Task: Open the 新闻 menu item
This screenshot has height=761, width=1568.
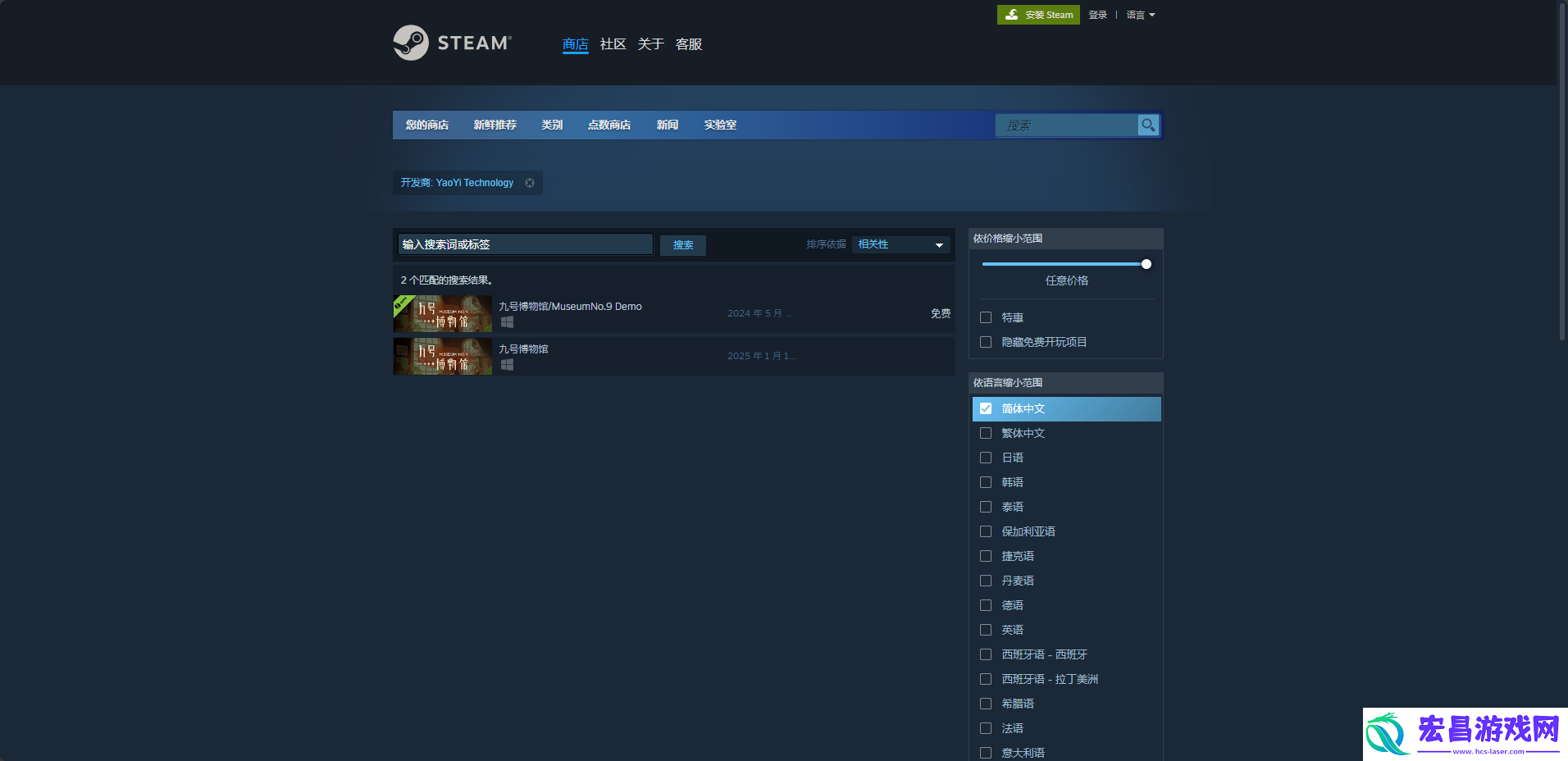Action: point(668,125)
